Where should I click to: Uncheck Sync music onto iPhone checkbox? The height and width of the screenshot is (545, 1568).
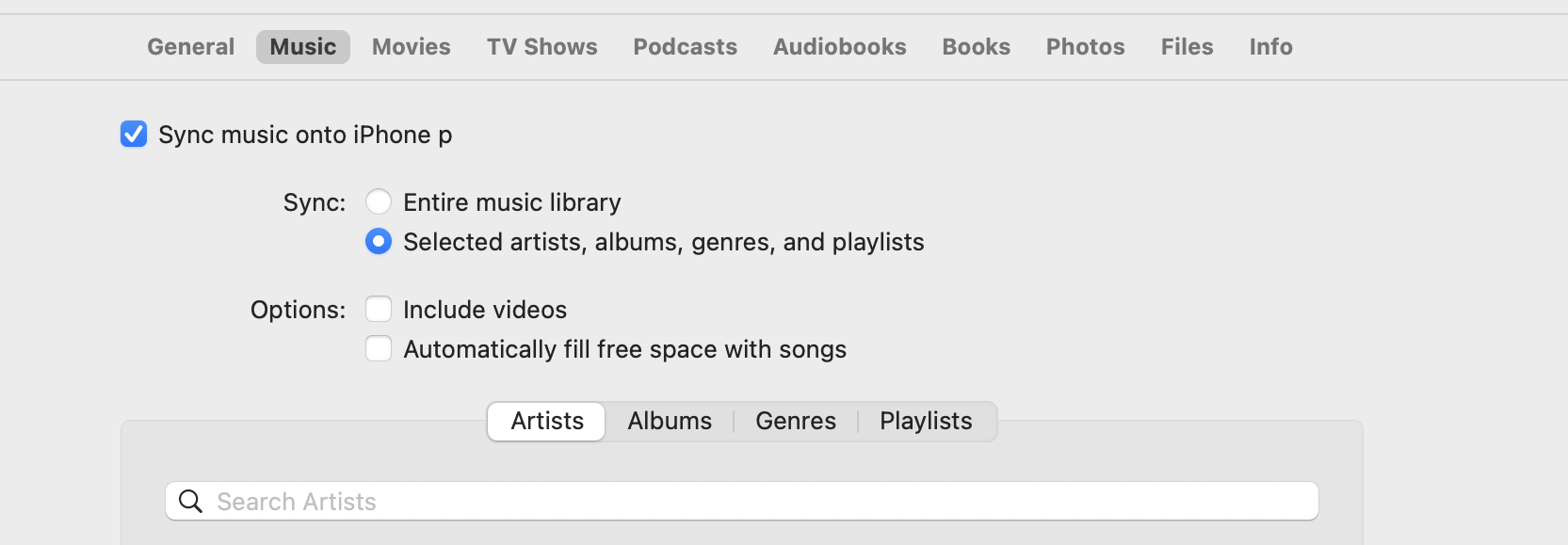(134, 135)
